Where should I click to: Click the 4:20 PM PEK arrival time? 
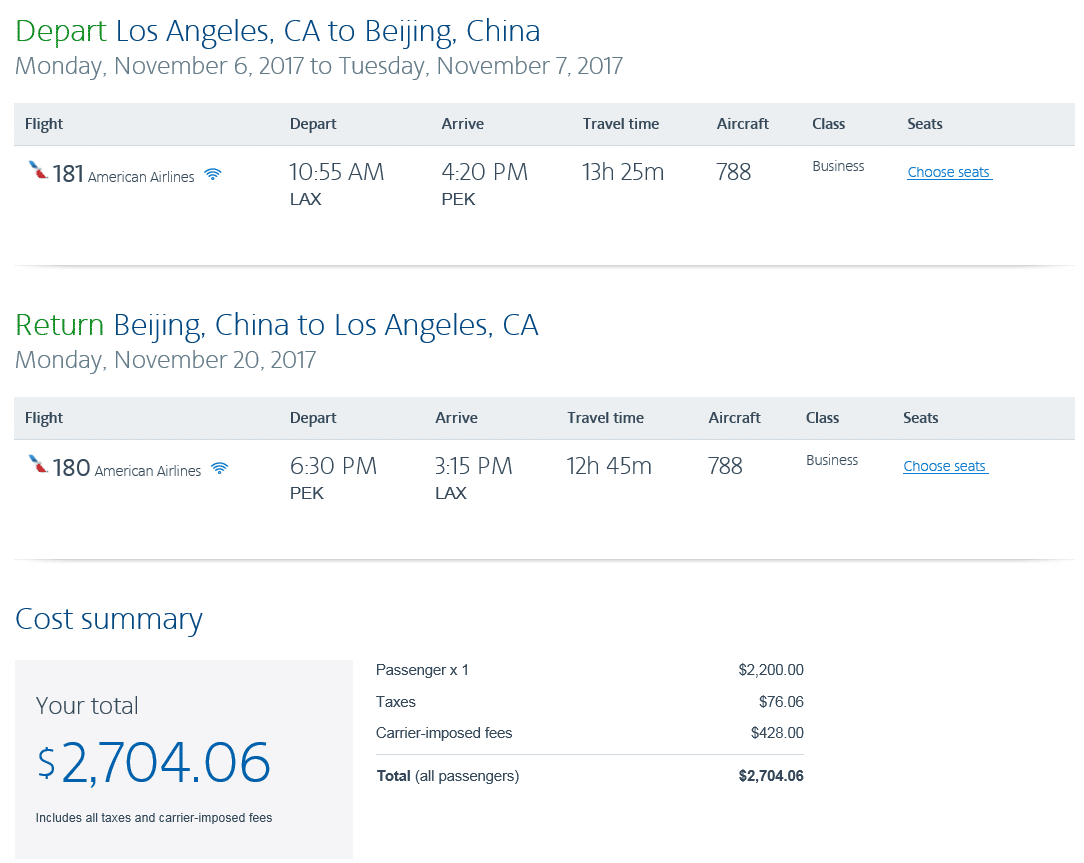[484, 172]
